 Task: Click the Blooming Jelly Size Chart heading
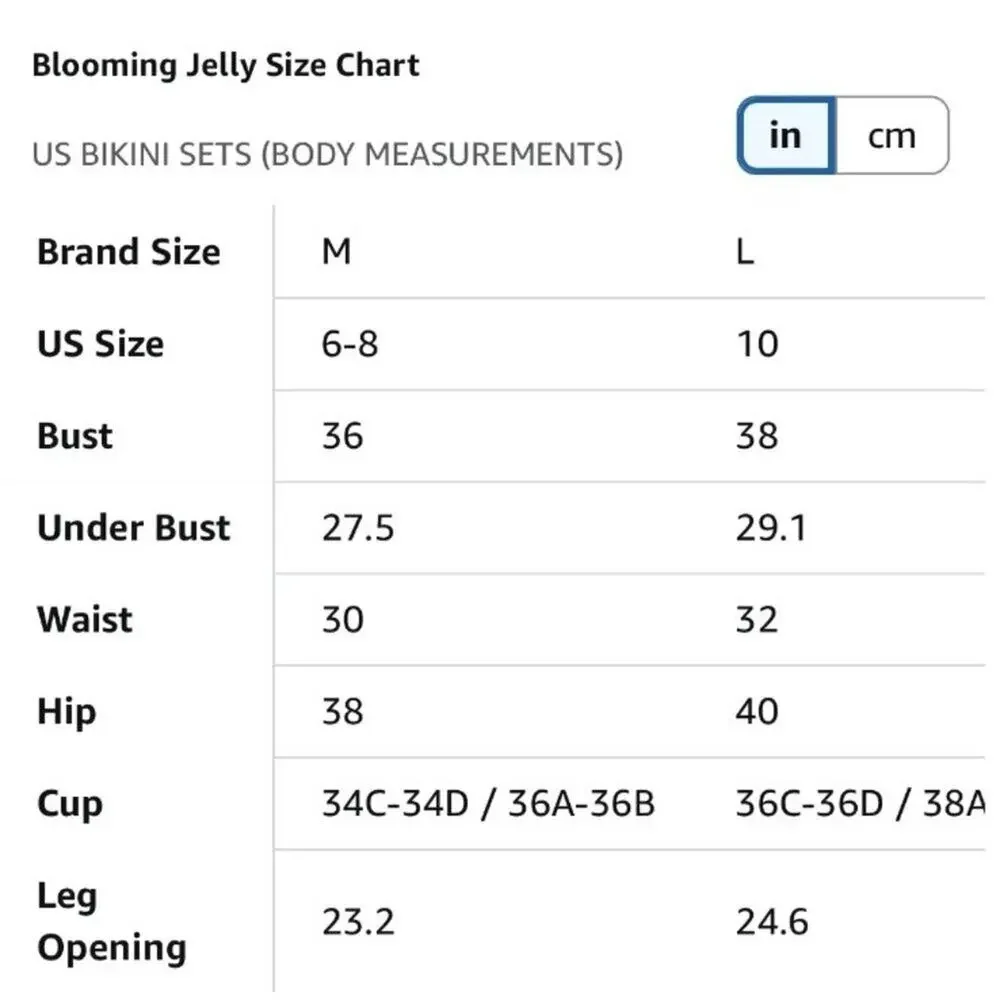[226, 65]
